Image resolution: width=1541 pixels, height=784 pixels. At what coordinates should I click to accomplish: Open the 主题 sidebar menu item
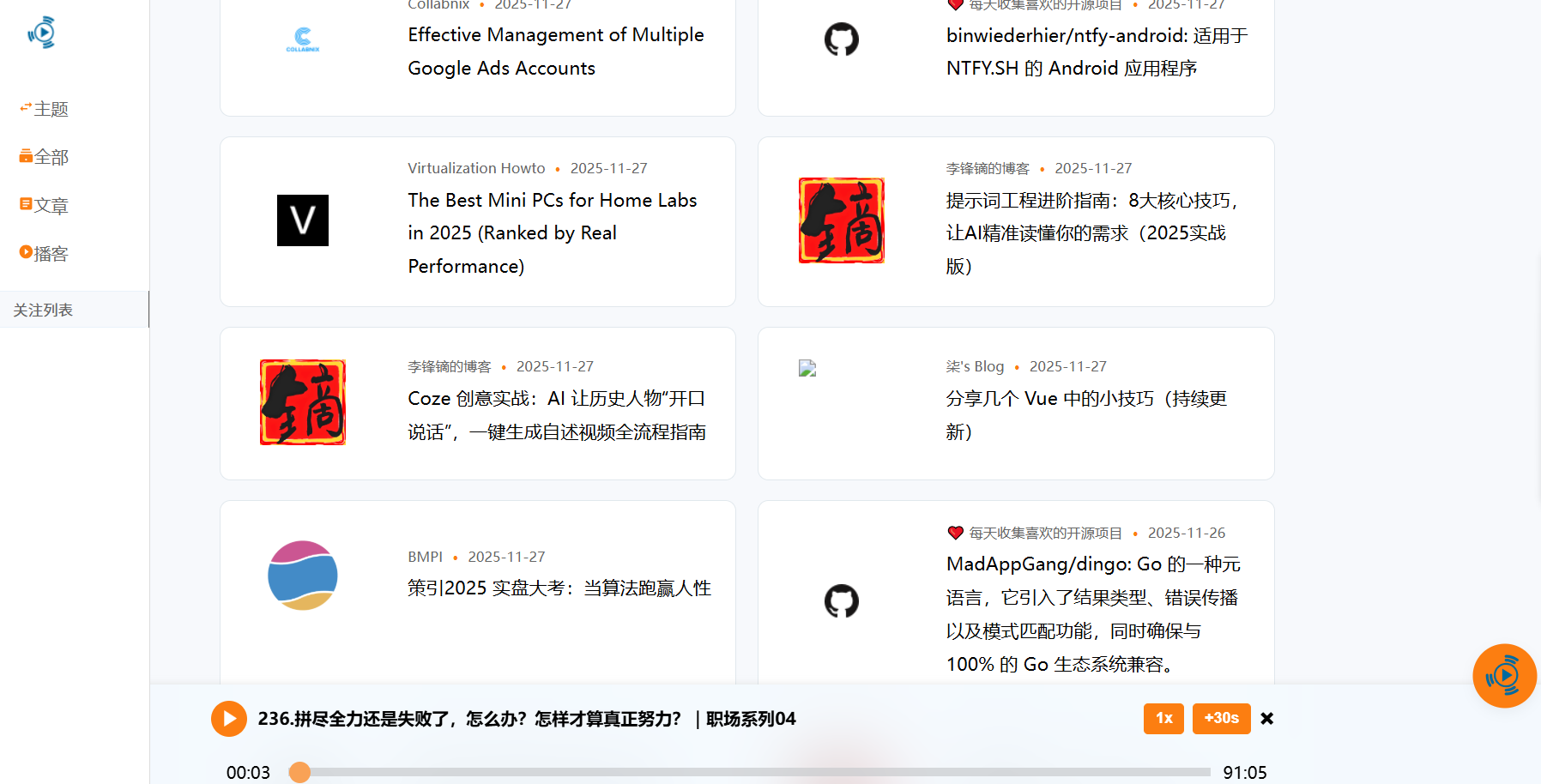(44, 109)
